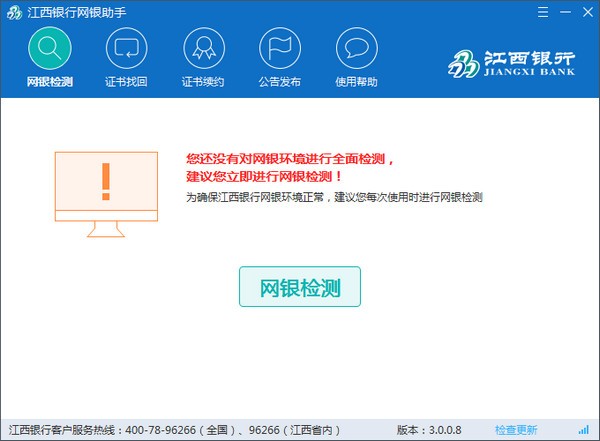Image resolution: width=600 pixels, height=441 pixels.
Task: Open the 证书找回 certificate recovery icon
Action: tap(126, 49)
